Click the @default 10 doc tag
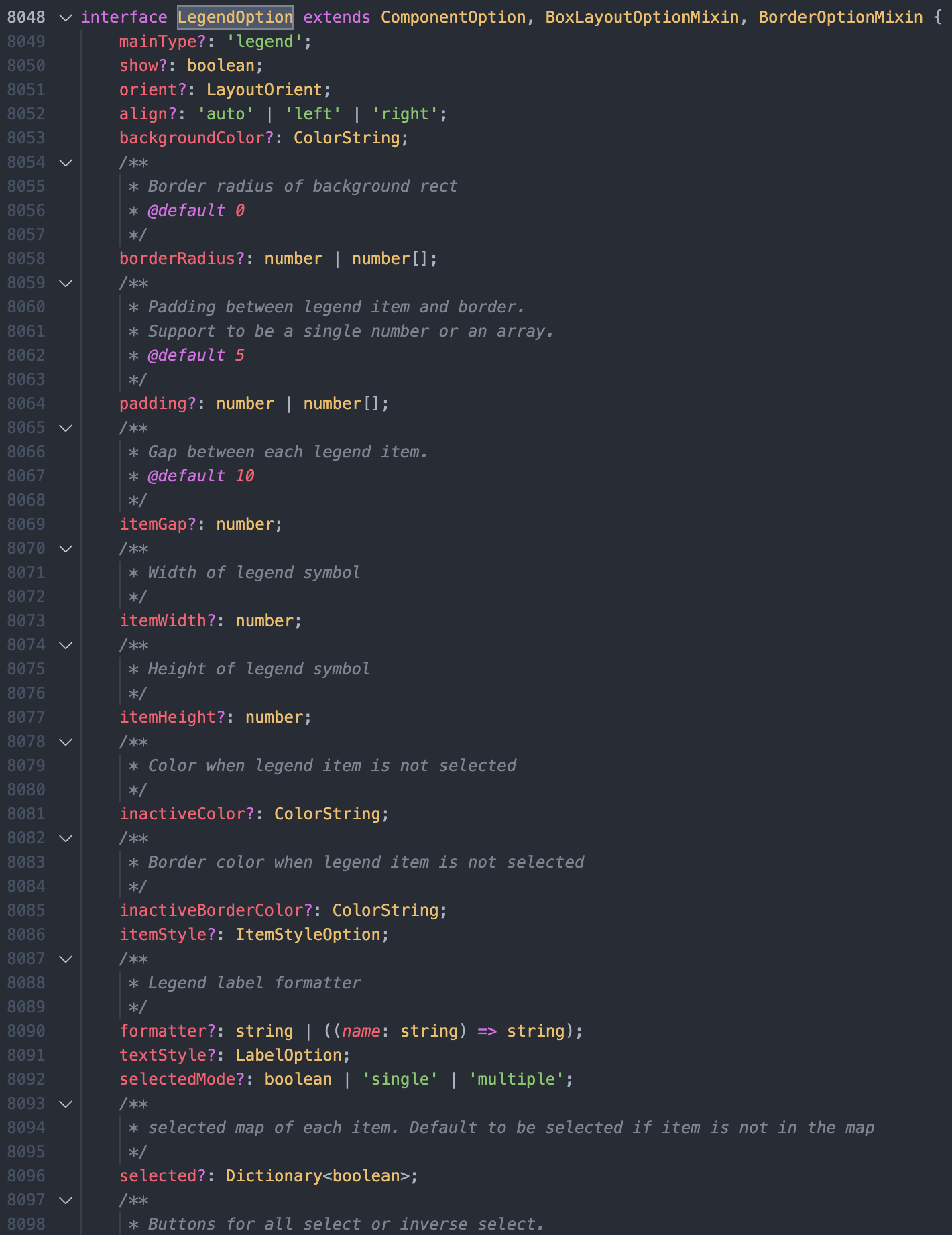Viewport: 952px width, 1235px height. point(201,476)
